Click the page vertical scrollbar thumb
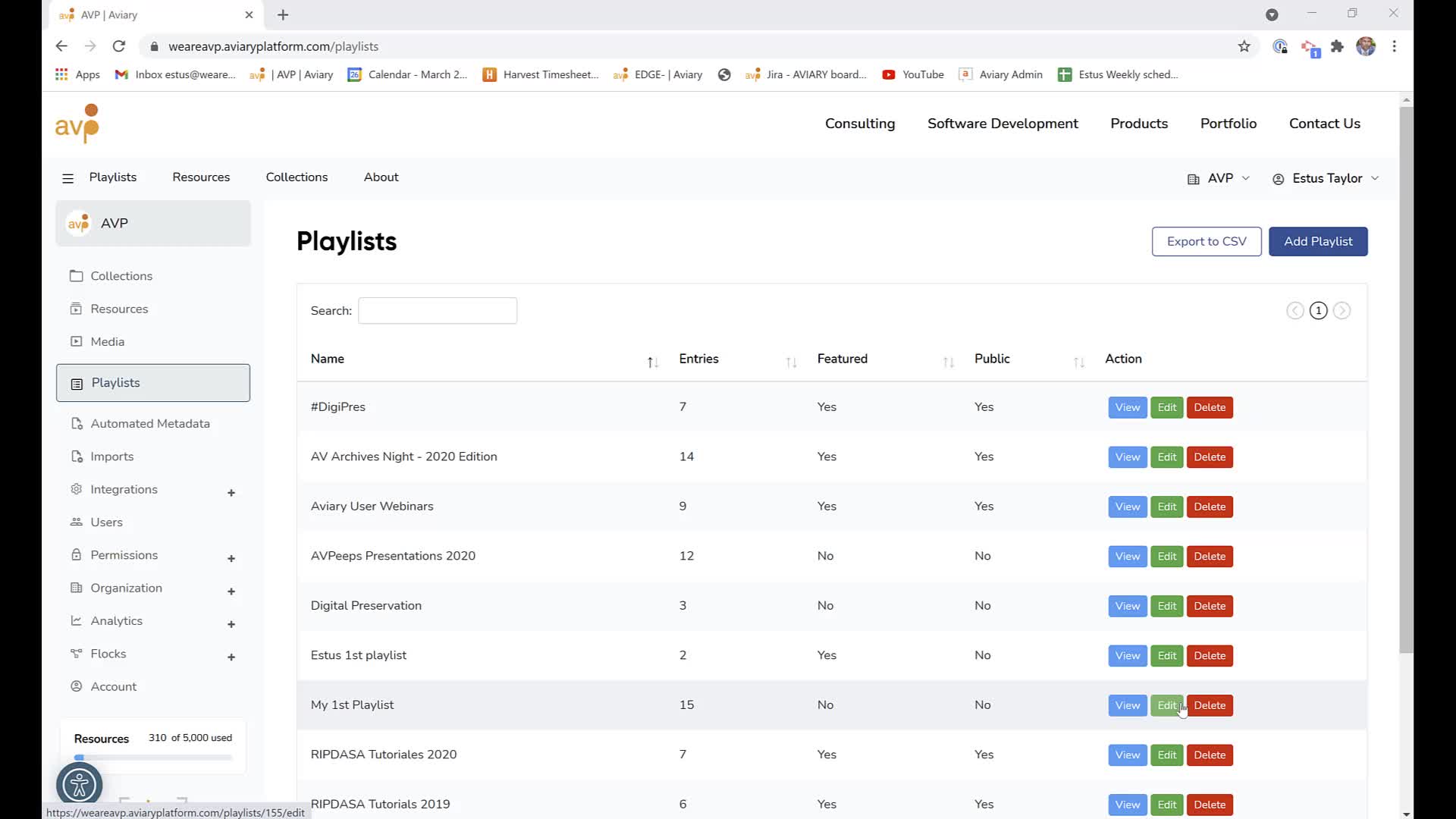Screen dimensions: 1456x819 1406,379
